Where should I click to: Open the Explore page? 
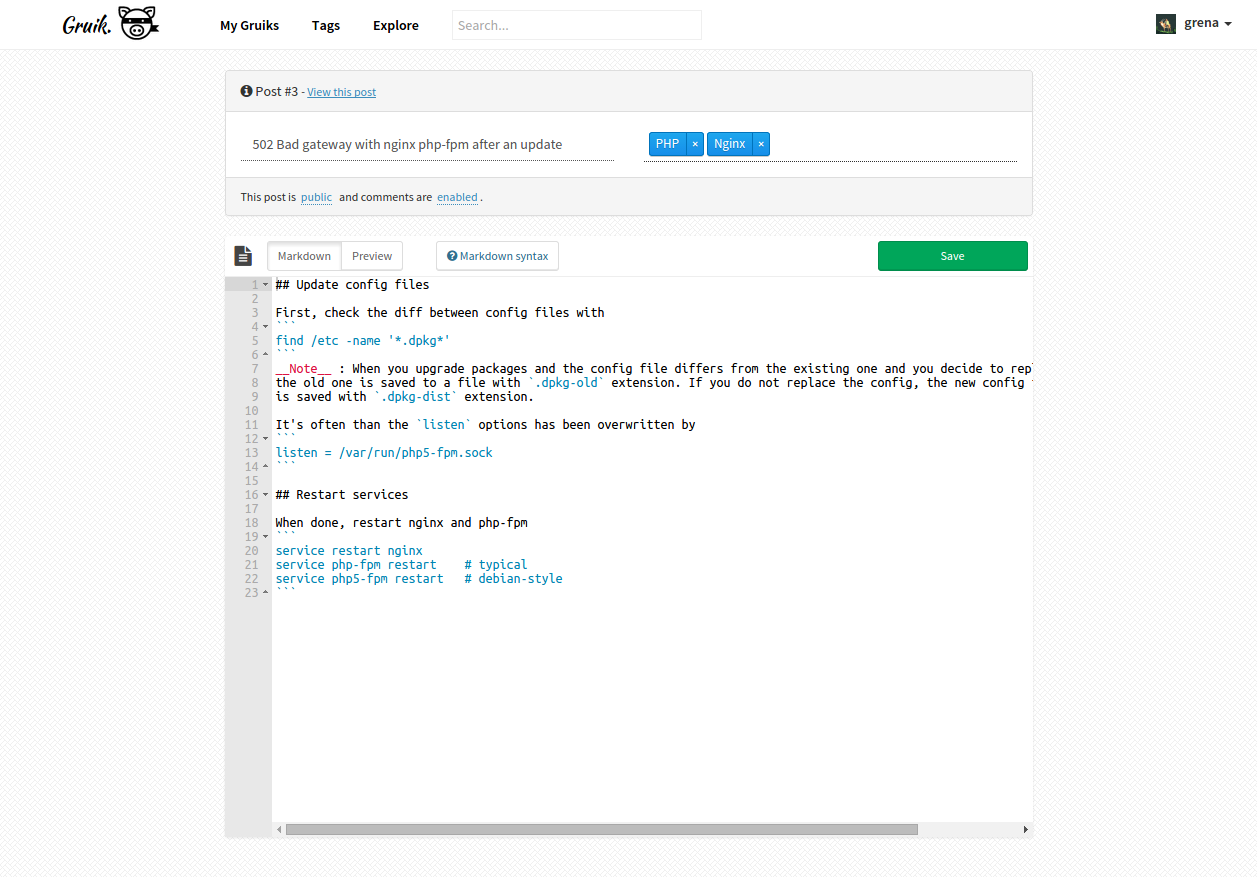[396, 25]
